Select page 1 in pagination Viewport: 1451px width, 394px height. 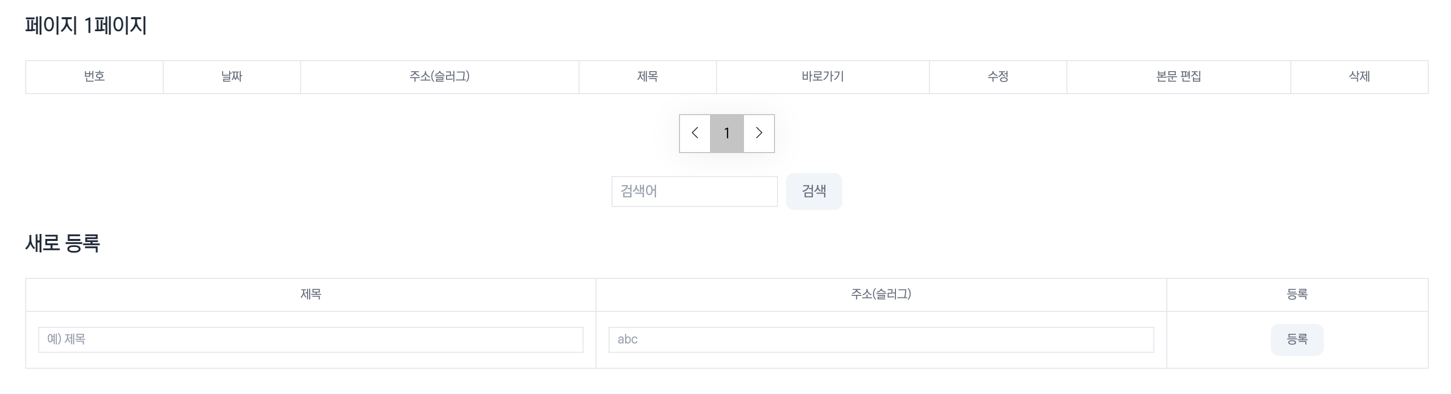[x=727, y=133]
